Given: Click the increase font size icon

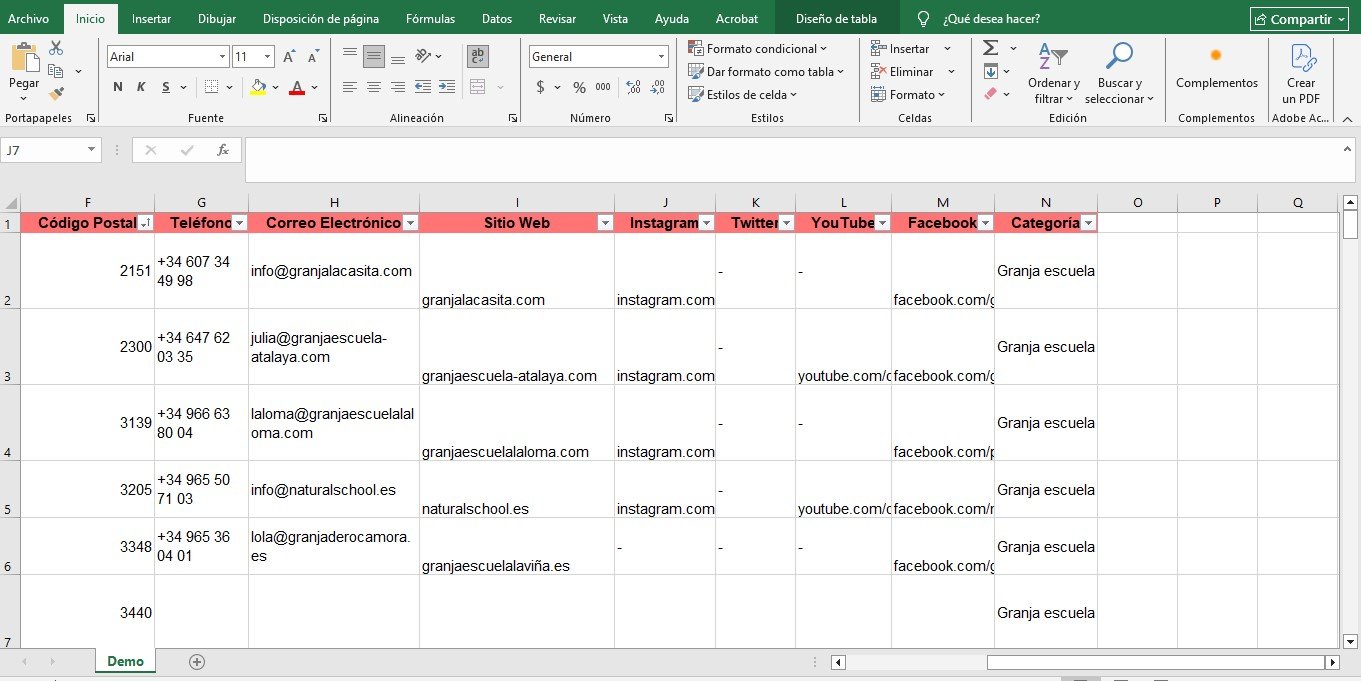Looking at the screenshot, I should point(289,57).
